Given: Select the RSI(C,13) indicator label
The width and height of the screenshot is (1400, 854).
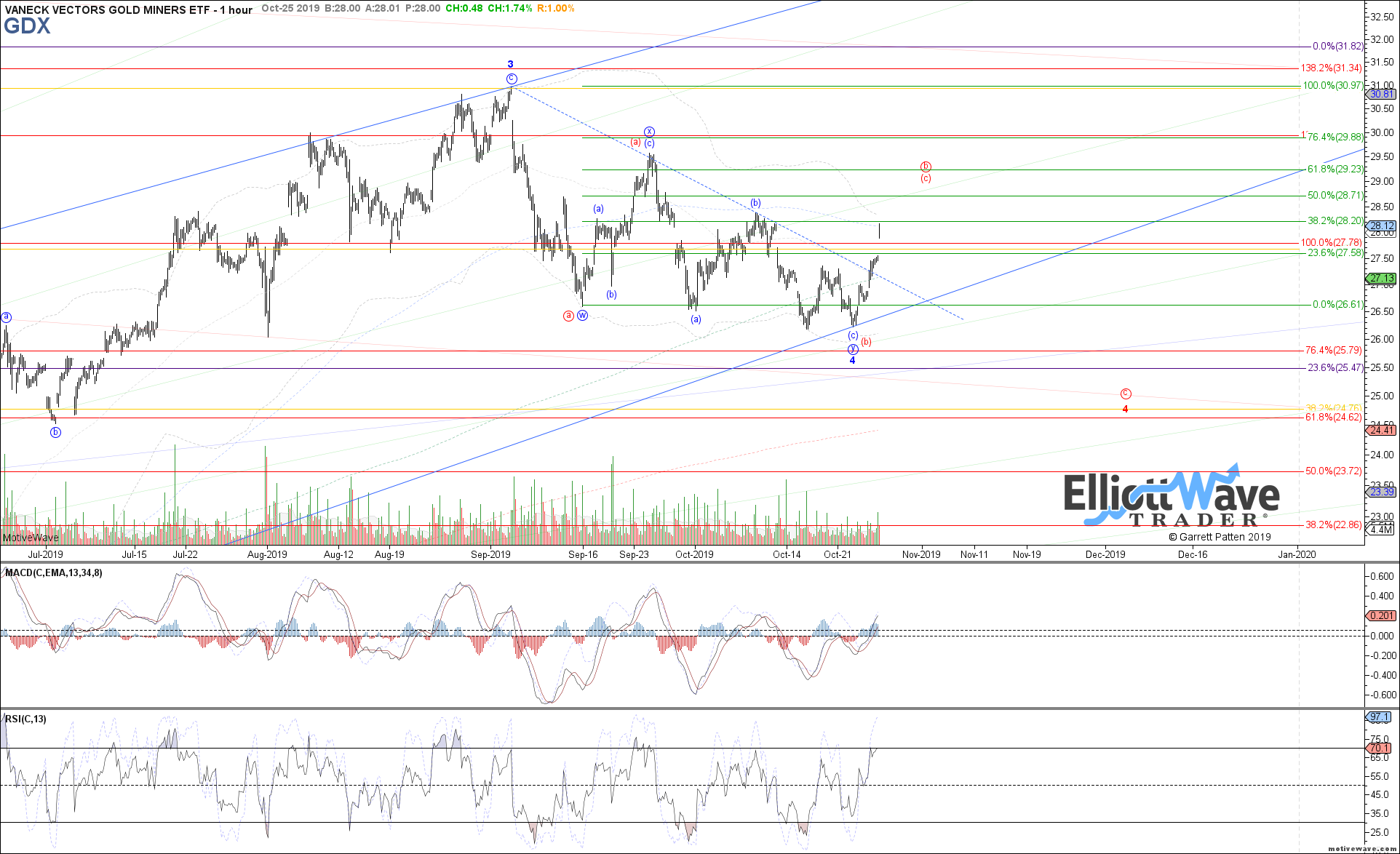Looking at the screenshot, I should pos(25,719).
